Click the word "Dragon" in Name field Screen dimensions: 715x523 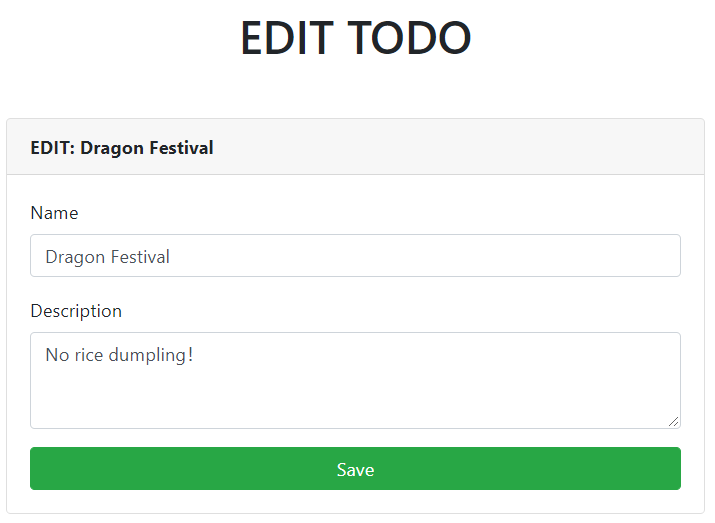(74, 257)
